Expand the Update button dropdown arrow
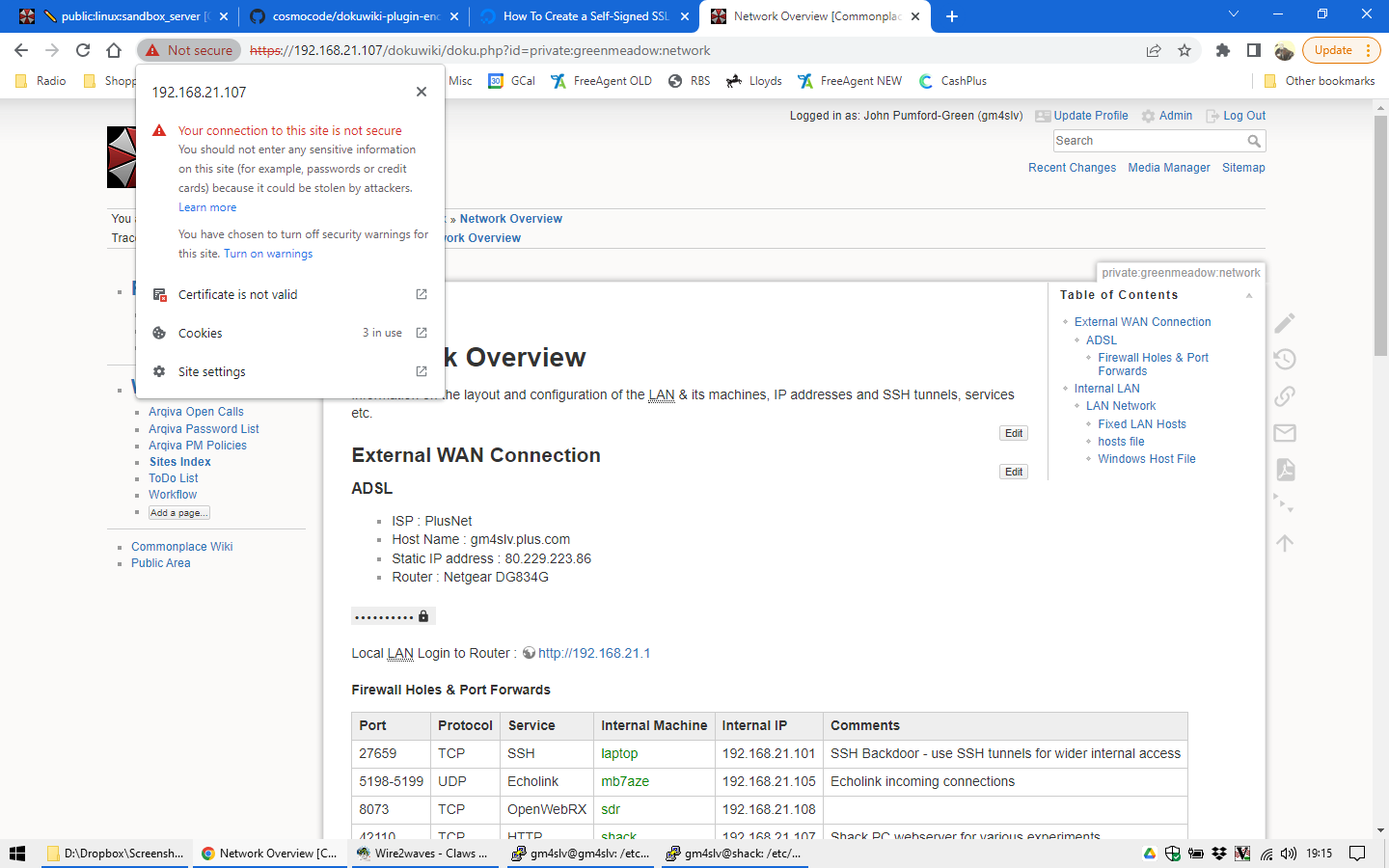1389x868 pixels. tap(1367, 49)
